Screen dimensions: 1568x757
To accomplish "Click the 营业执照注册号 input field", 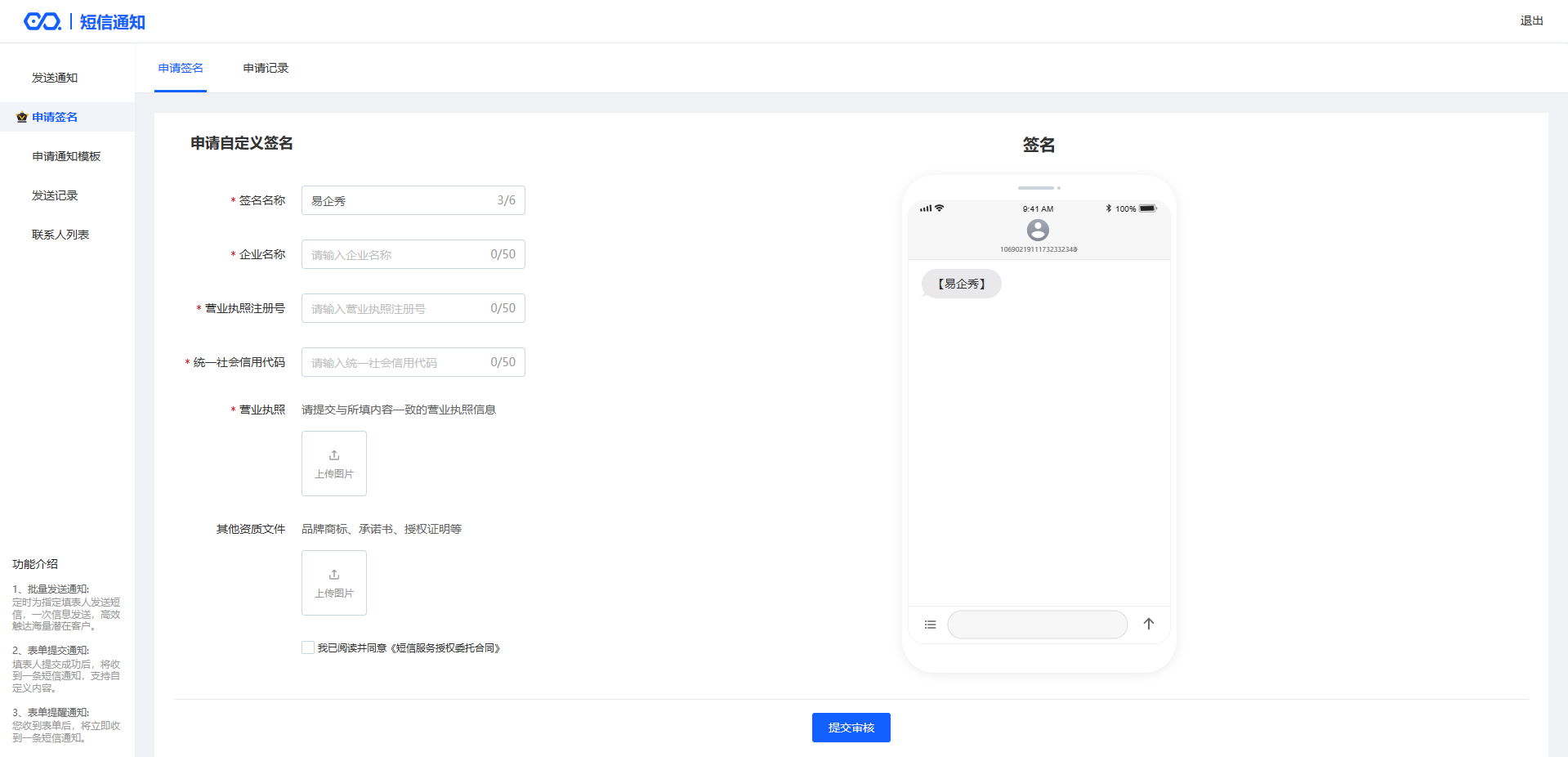I will [413, 308].
